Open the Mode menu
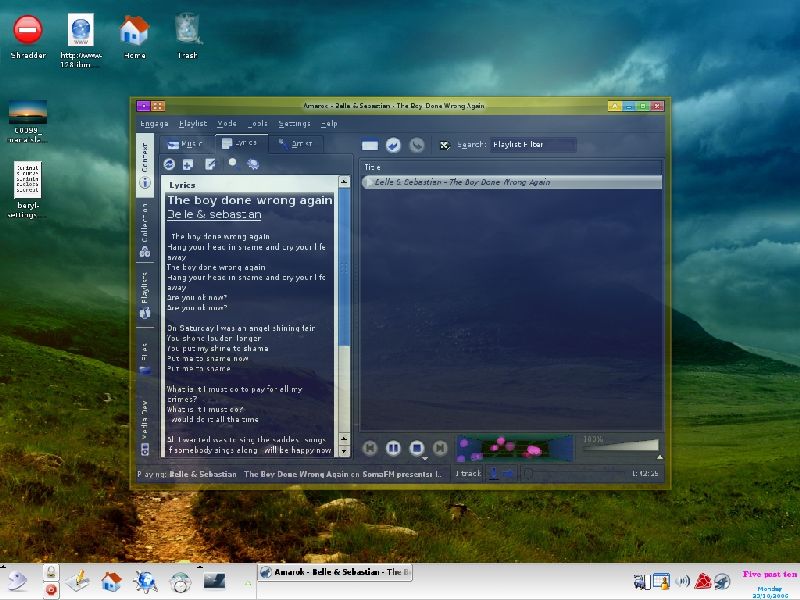Viewport: 800px width, 600px height. click(x=227, y=123)
